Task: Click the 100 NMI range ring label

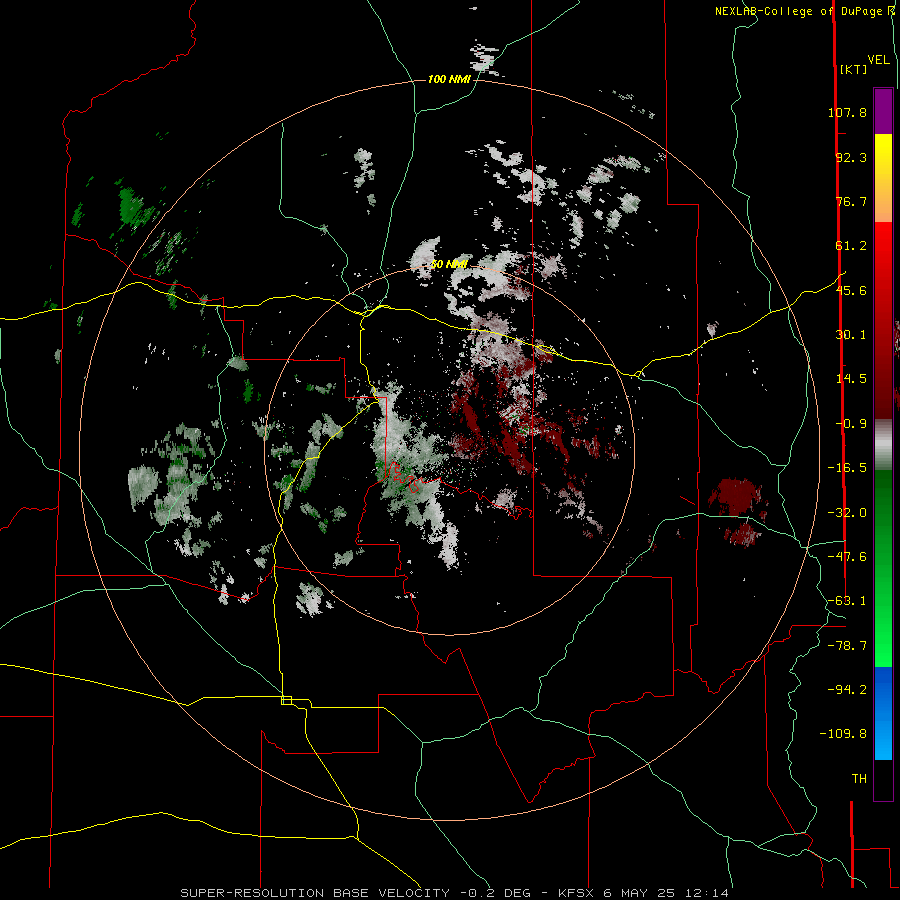Action: (x=449, y=79)
